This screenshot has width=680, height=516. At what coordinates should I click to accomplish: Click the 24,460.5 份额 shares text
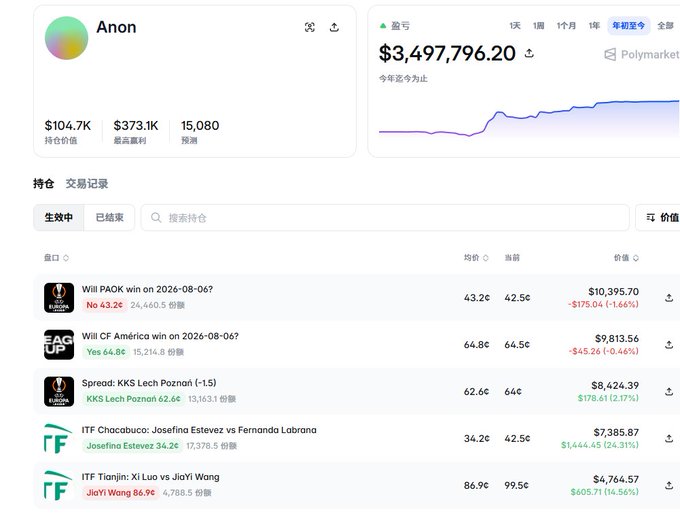(157, 305)
